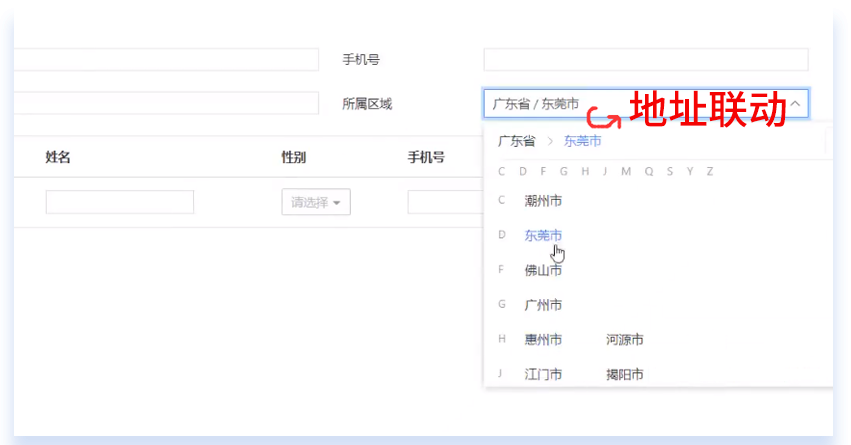Viewport: 851px width, 445px height.
Task: Choose 江门市 from the city list
Action: click(543, 374)
